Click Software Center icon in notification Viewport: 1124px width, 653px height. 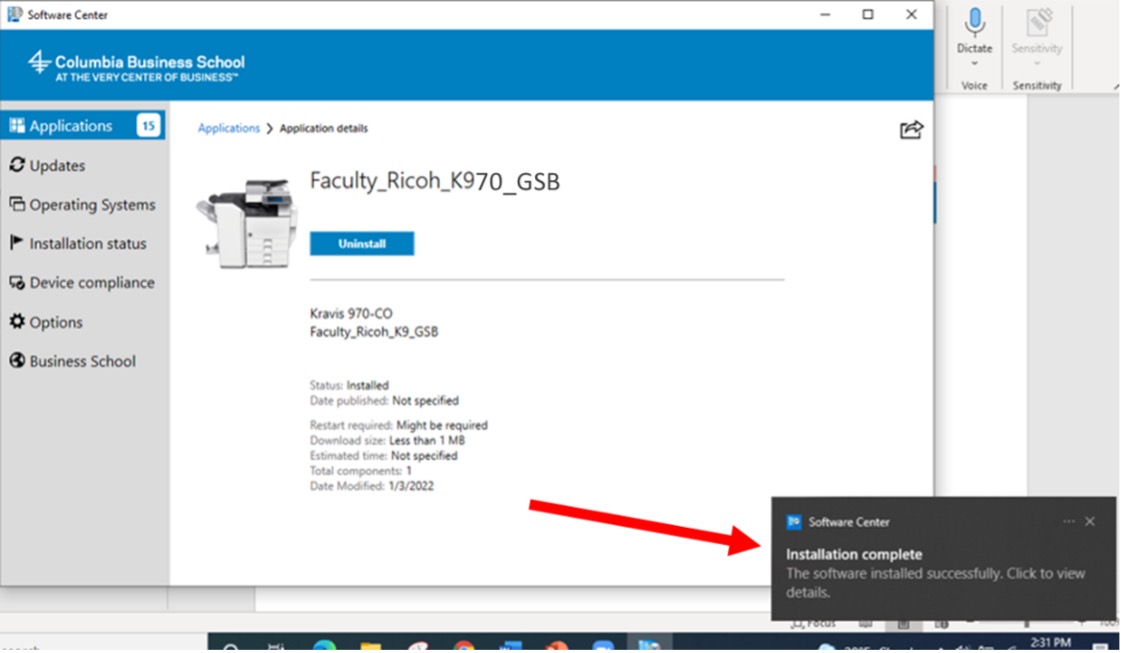tap(794, 522)
